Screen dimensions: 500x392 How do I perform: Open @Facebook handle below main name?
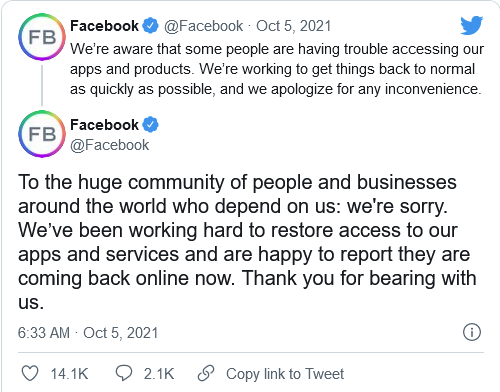(x=109, y=145)
